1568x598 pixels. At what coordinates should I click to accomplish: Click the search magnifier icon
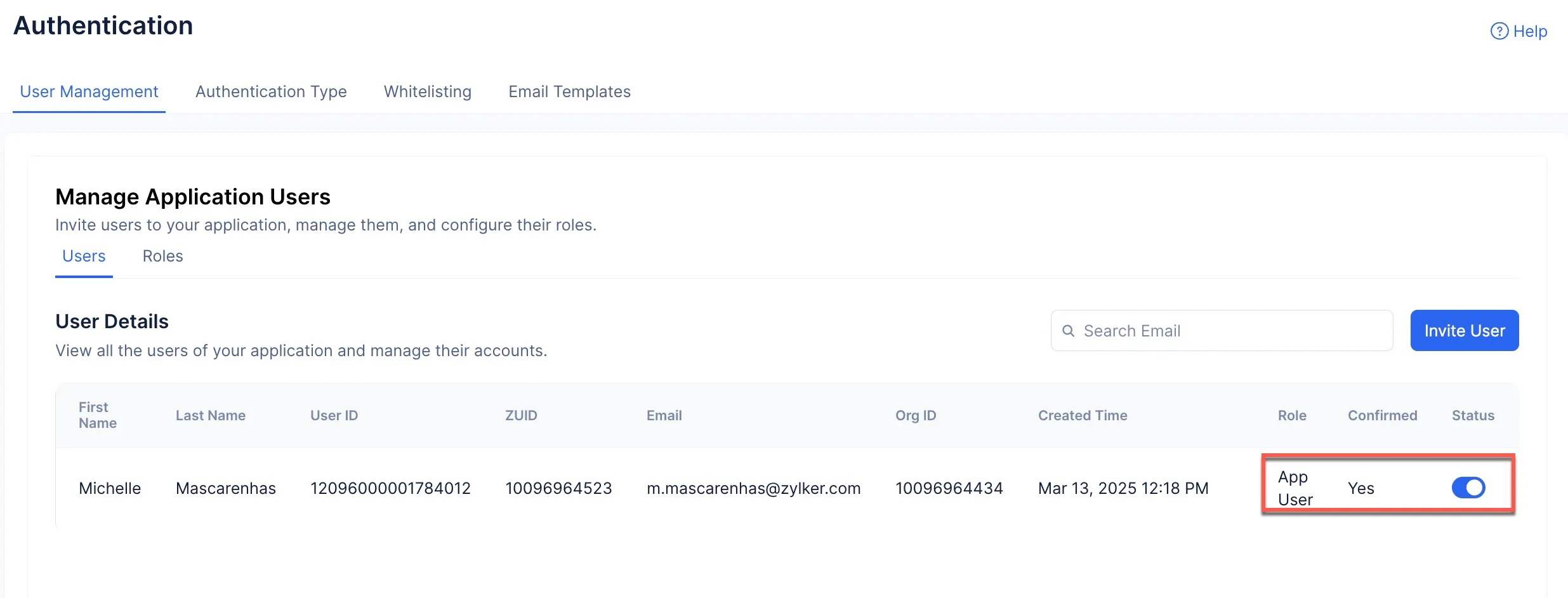point(1069,331)
